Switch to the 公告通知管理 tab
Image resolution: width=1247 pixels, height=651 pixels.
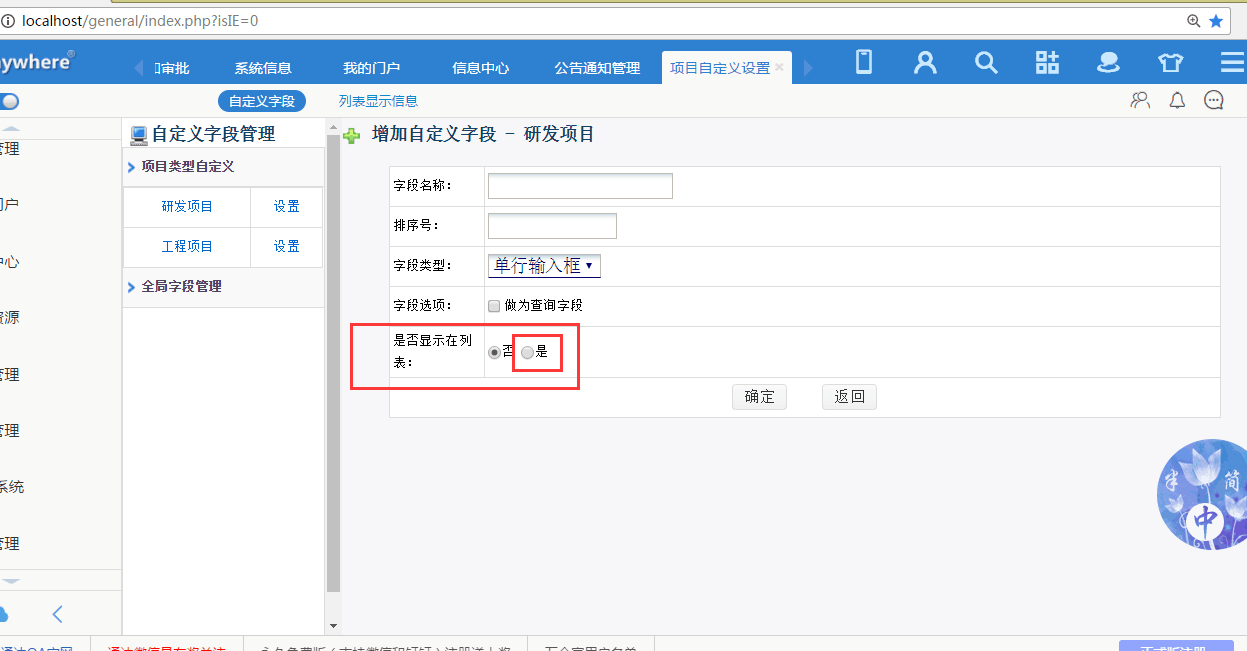click(597, 68)
